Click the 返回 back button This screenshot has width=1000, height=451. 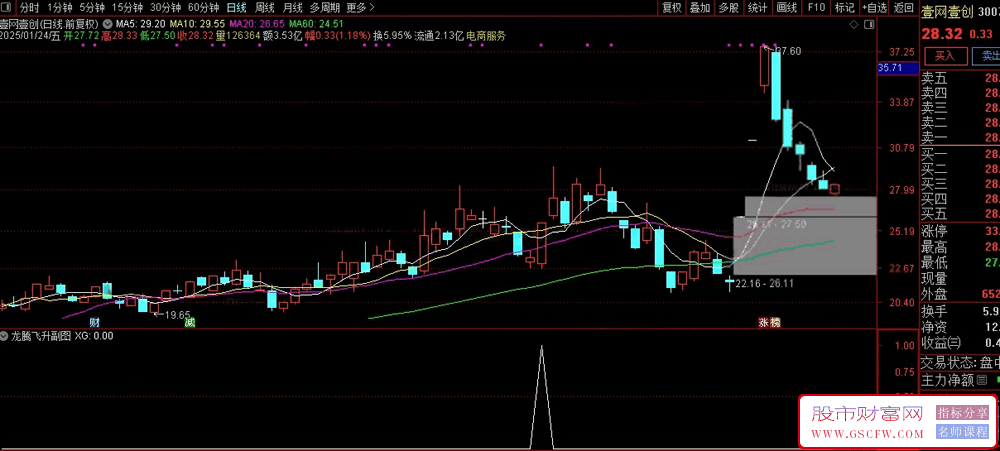tap(904, 8)
